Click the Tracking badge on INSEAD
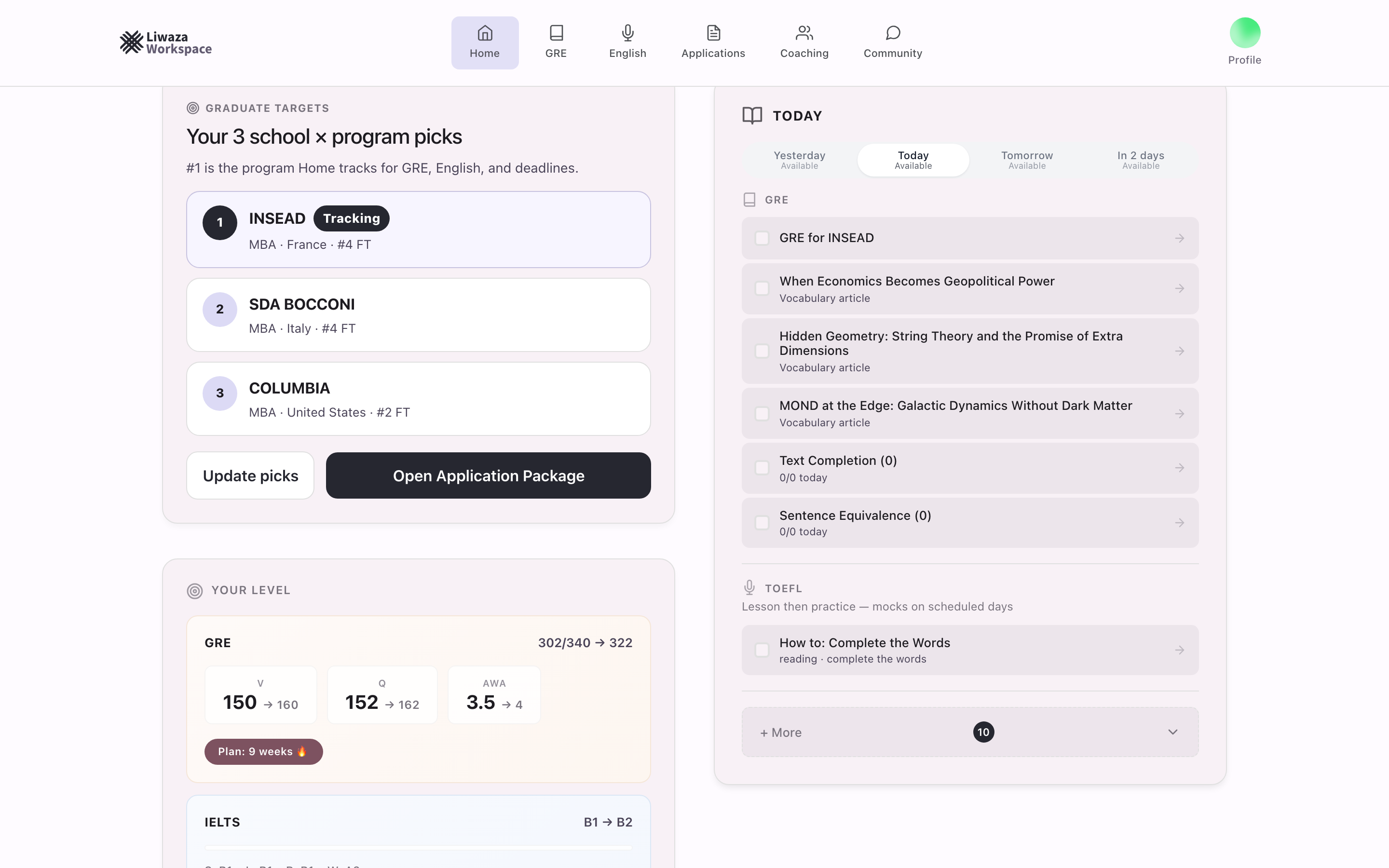This screenshot has width=1389, height=868. click(351, 219)
